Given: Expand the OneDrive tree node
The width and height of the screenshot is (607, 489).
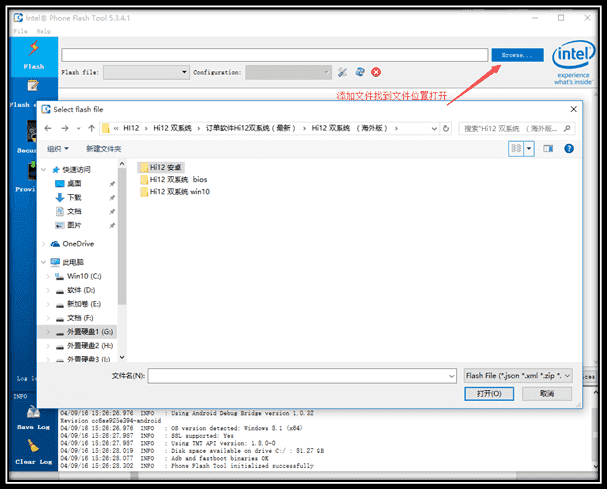Looking at the screenshot, I should tap(43, 244).
